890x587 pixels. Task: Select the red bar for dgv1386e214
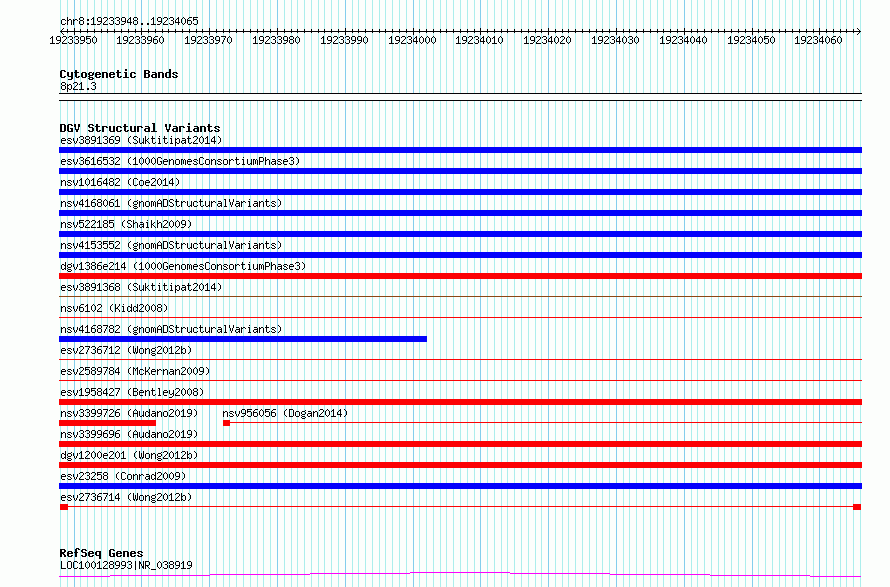point(460,276)
